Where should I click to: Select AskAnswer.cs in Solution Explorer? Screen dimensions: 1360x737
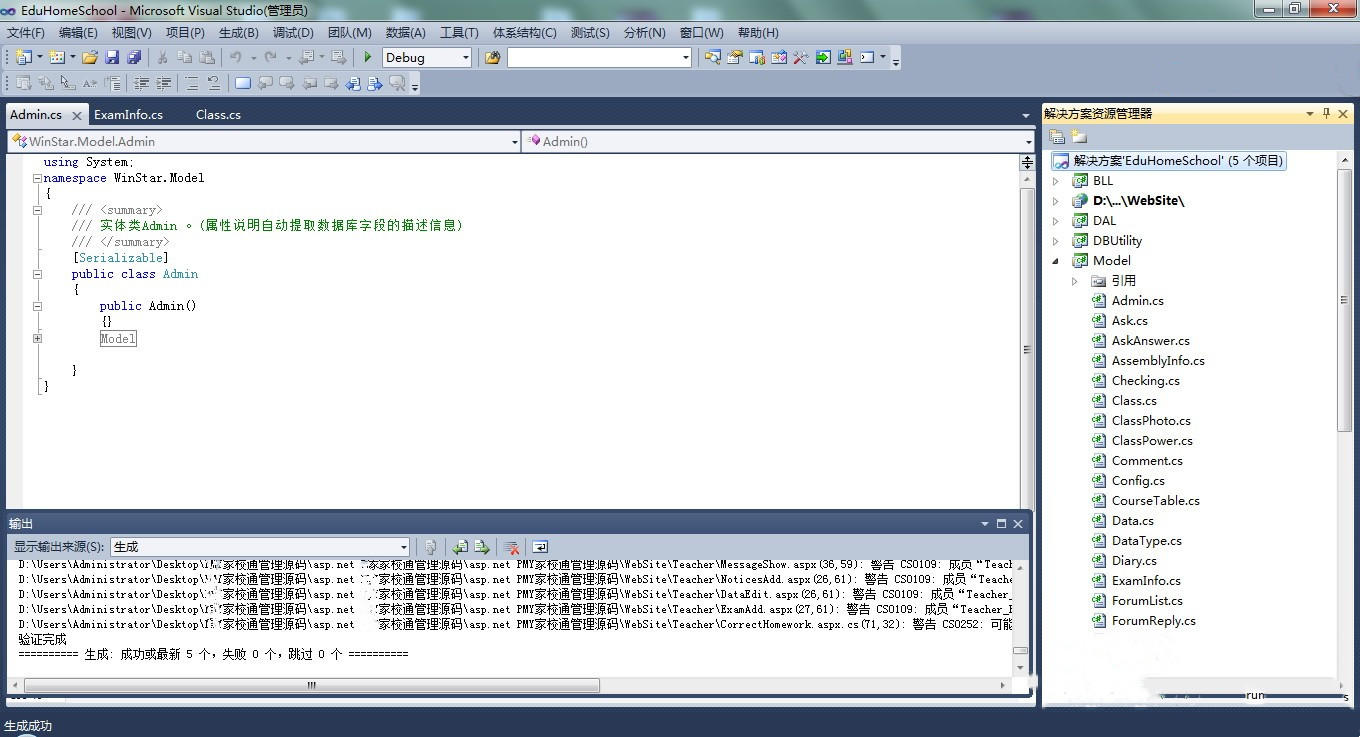(x=1150, y=341)
